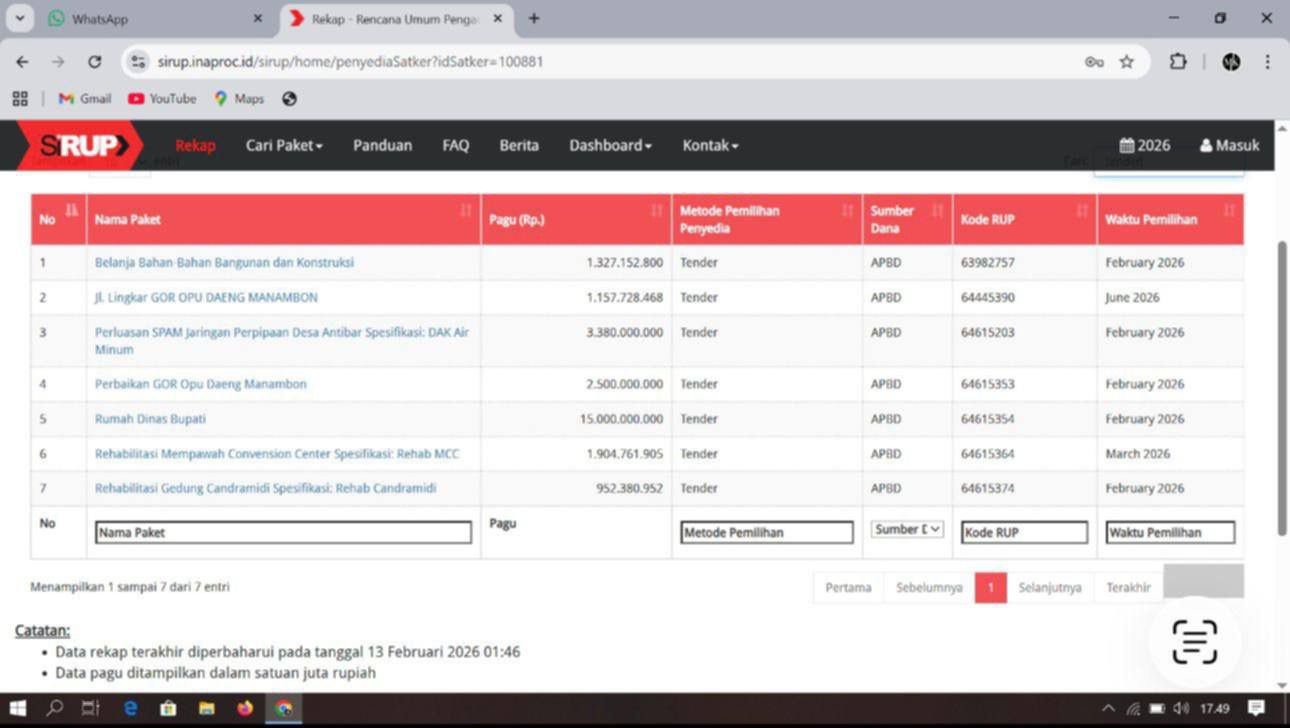The image size is (1290, 728).
Task: Open the Rumah Dinas Bupati package link
Action: point(150,419)
